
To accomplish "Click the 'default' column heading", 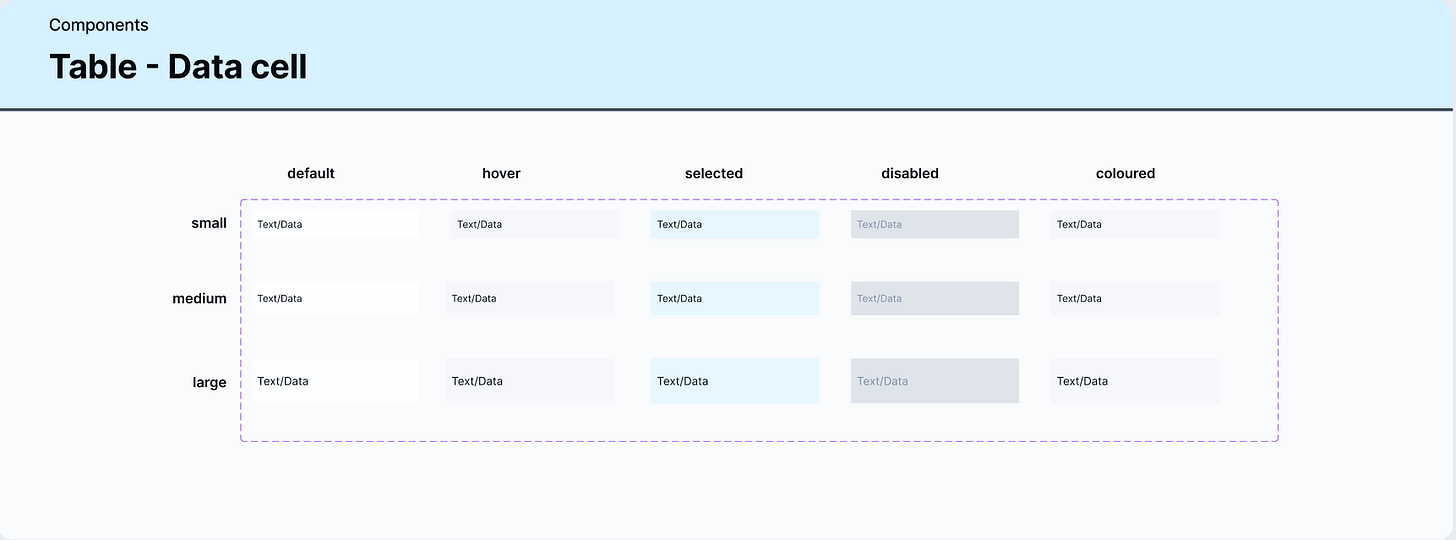I will coord(311,173).
